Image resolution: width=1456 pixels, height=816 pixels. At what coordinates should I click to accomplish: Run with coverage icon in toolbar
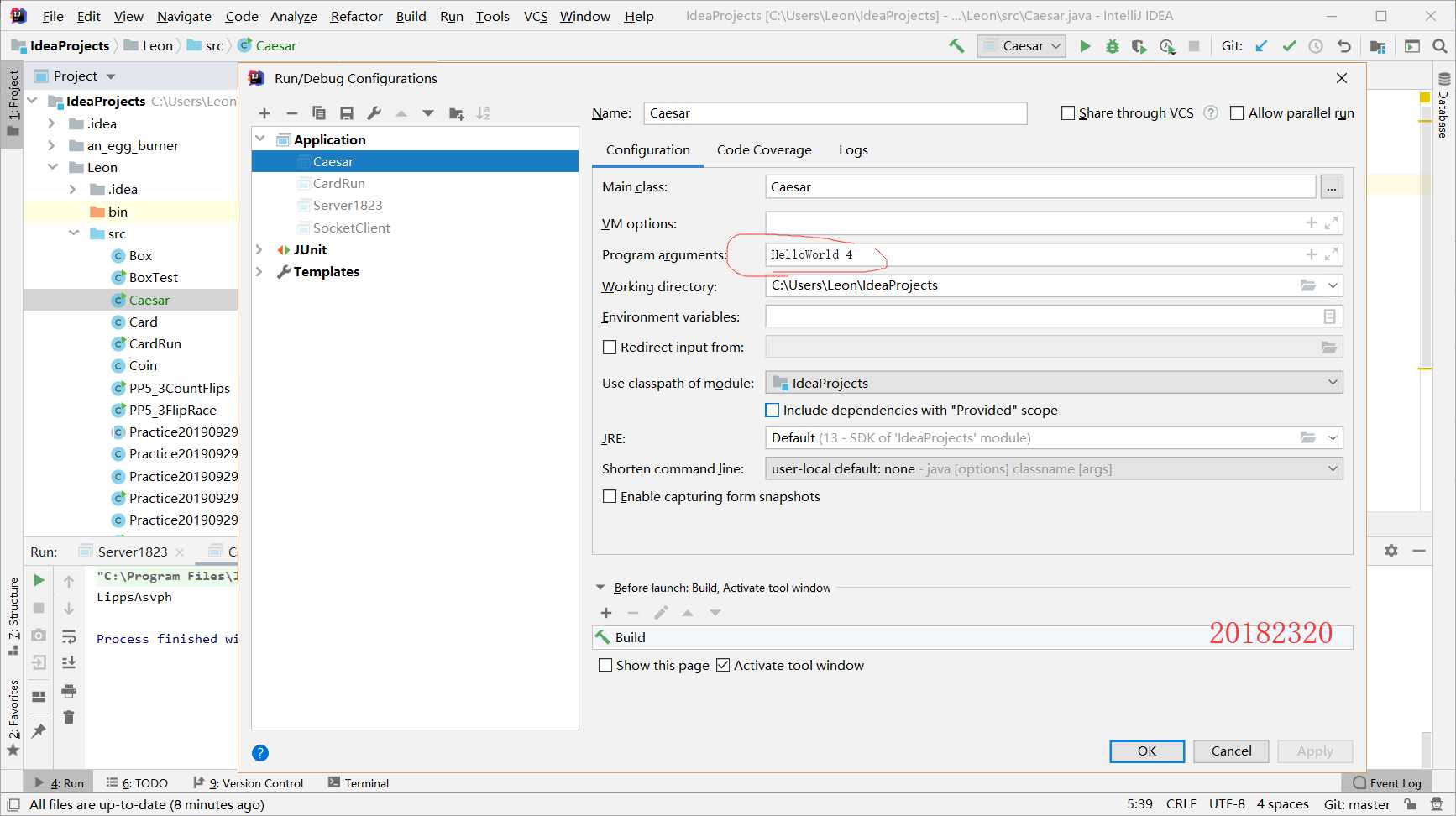coord(1139,46)
